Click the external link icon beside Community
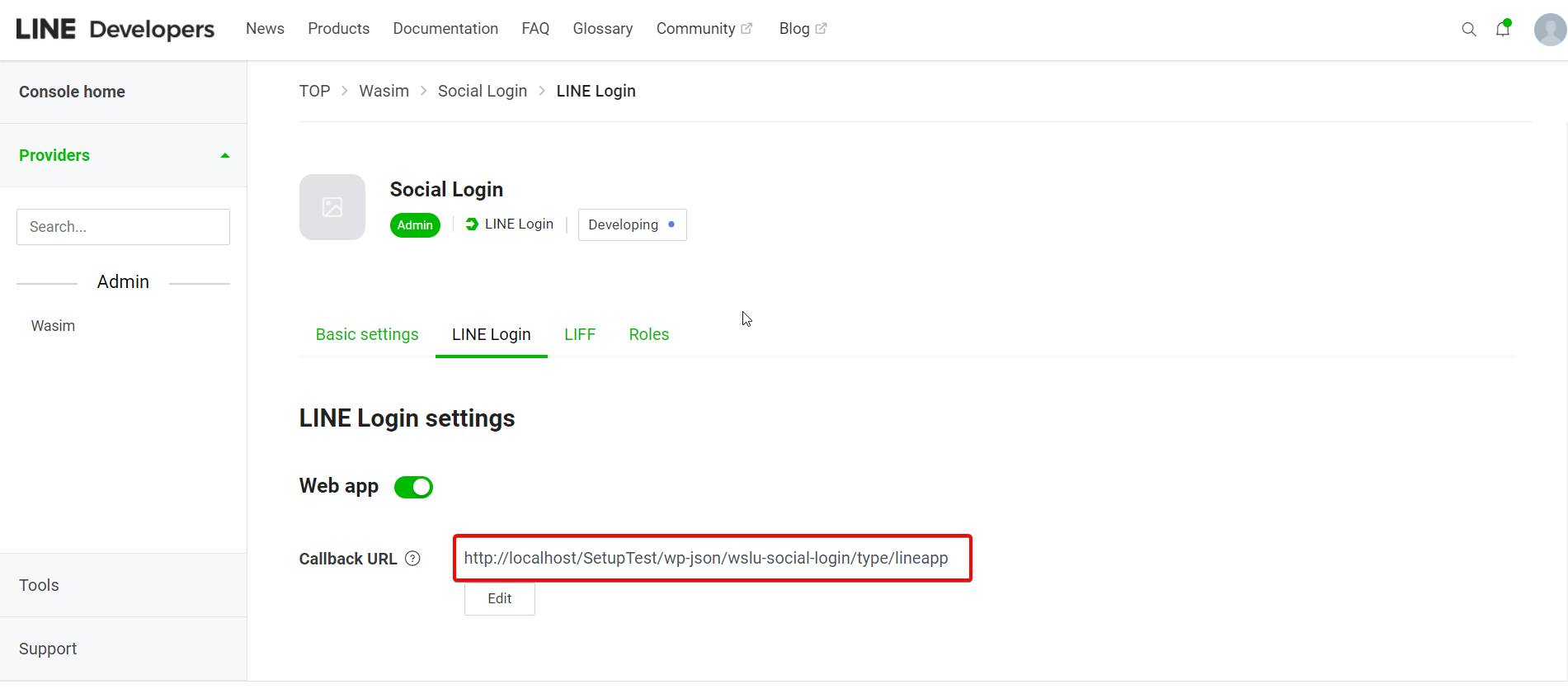Viewport: 1568px width, 694px height. [x=746, y=29]
